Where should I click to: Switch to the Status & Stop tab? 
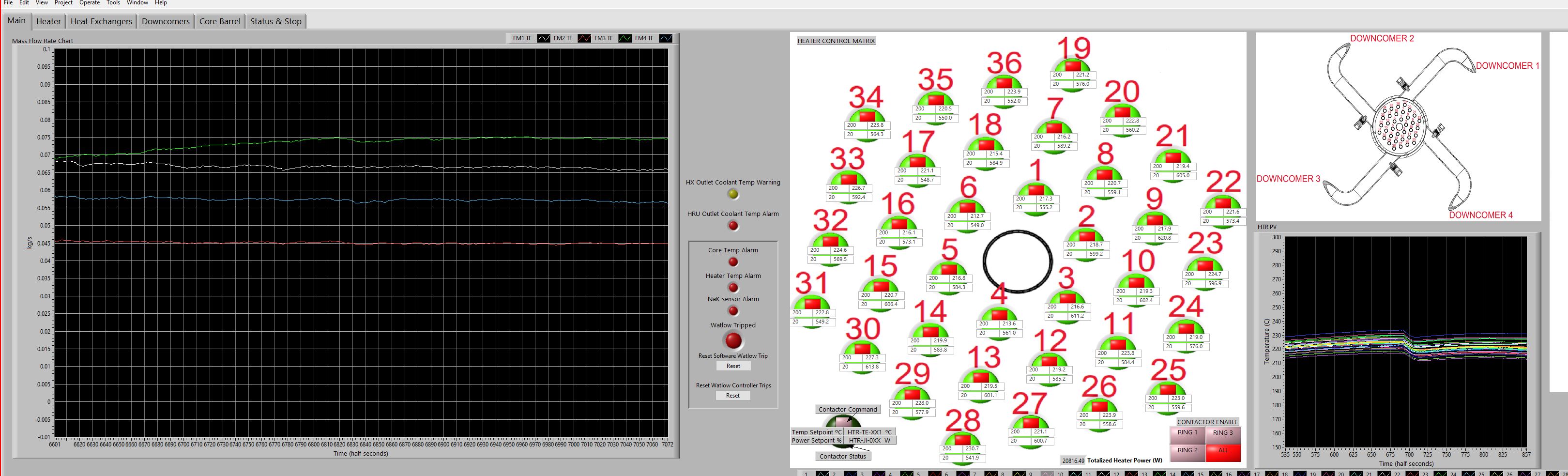tap(275, 21)
